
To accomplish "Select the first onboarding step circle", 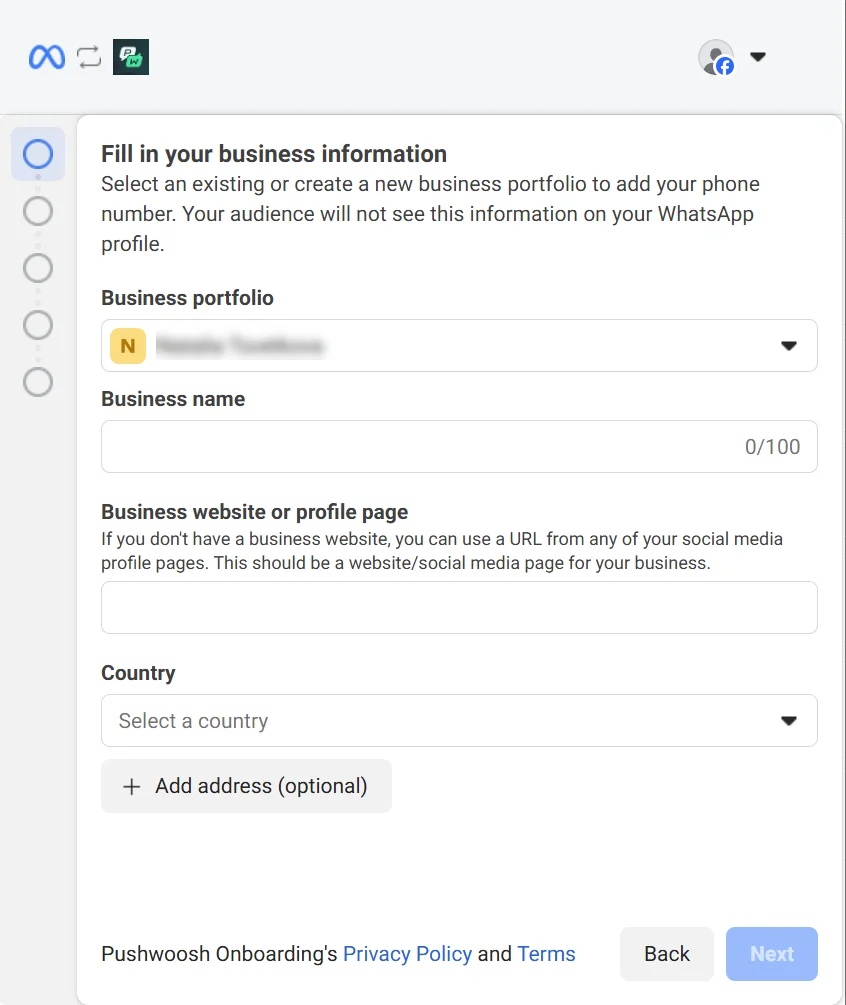I will click(38, 154).
